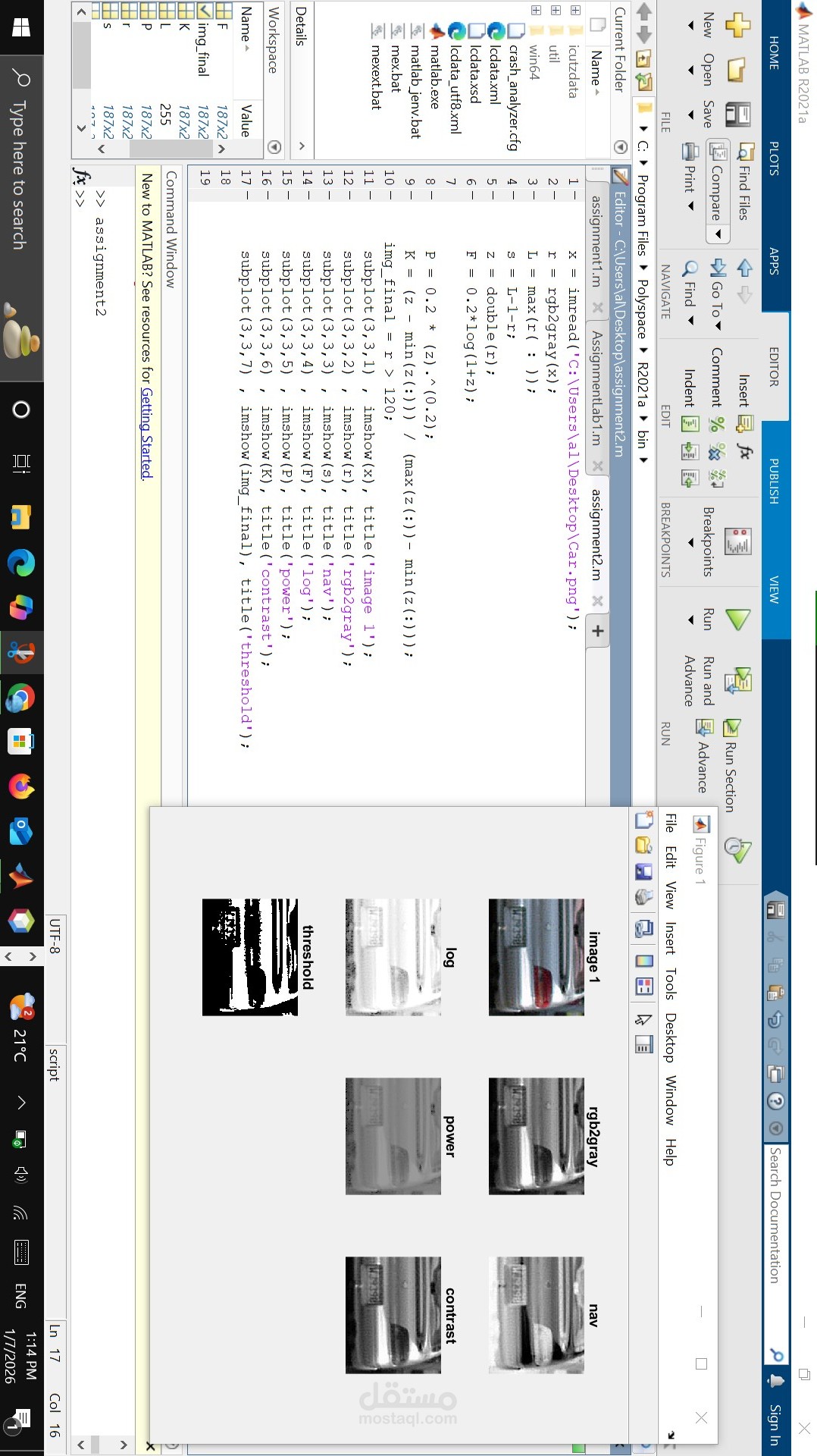Click the Run and Time stopwatch icon
This screenshot has width=817, height=1456.
737,849
